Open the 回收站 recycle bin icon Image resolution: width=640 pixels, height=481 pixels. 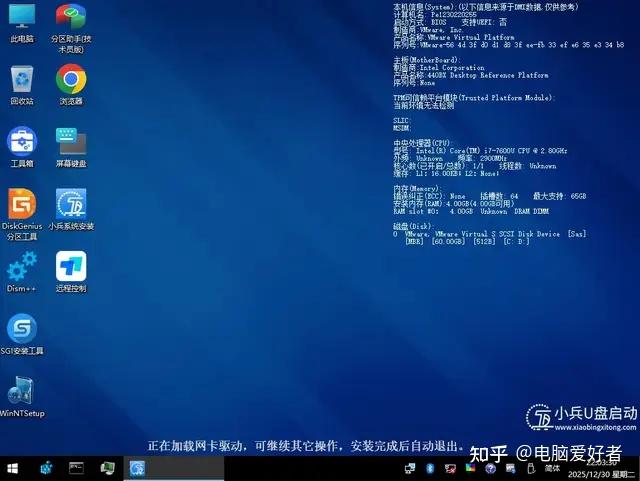22,85
